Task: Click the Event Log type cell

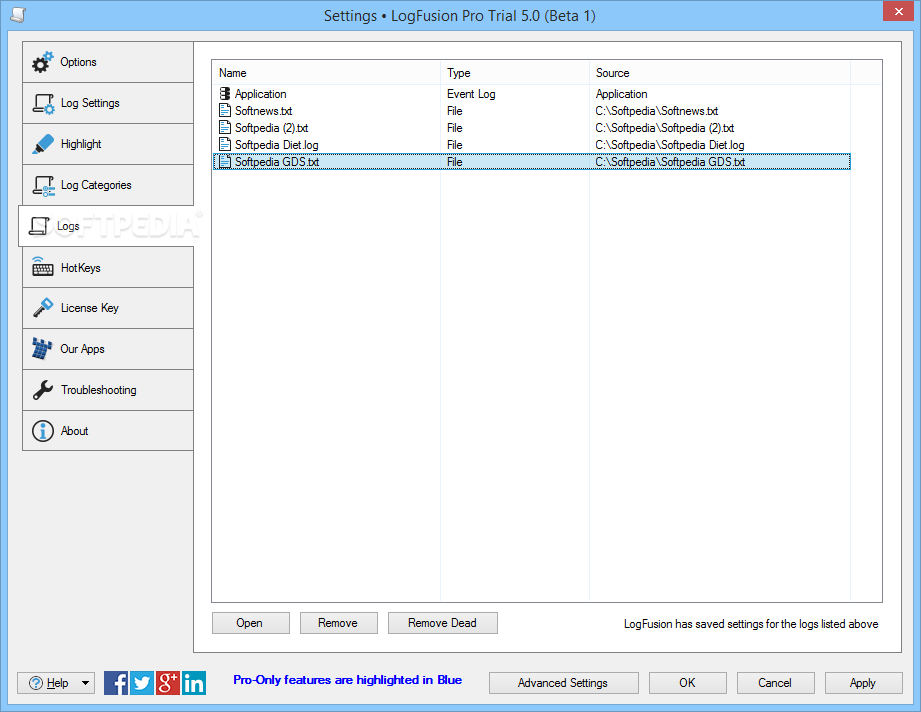Action: point(471,94)
